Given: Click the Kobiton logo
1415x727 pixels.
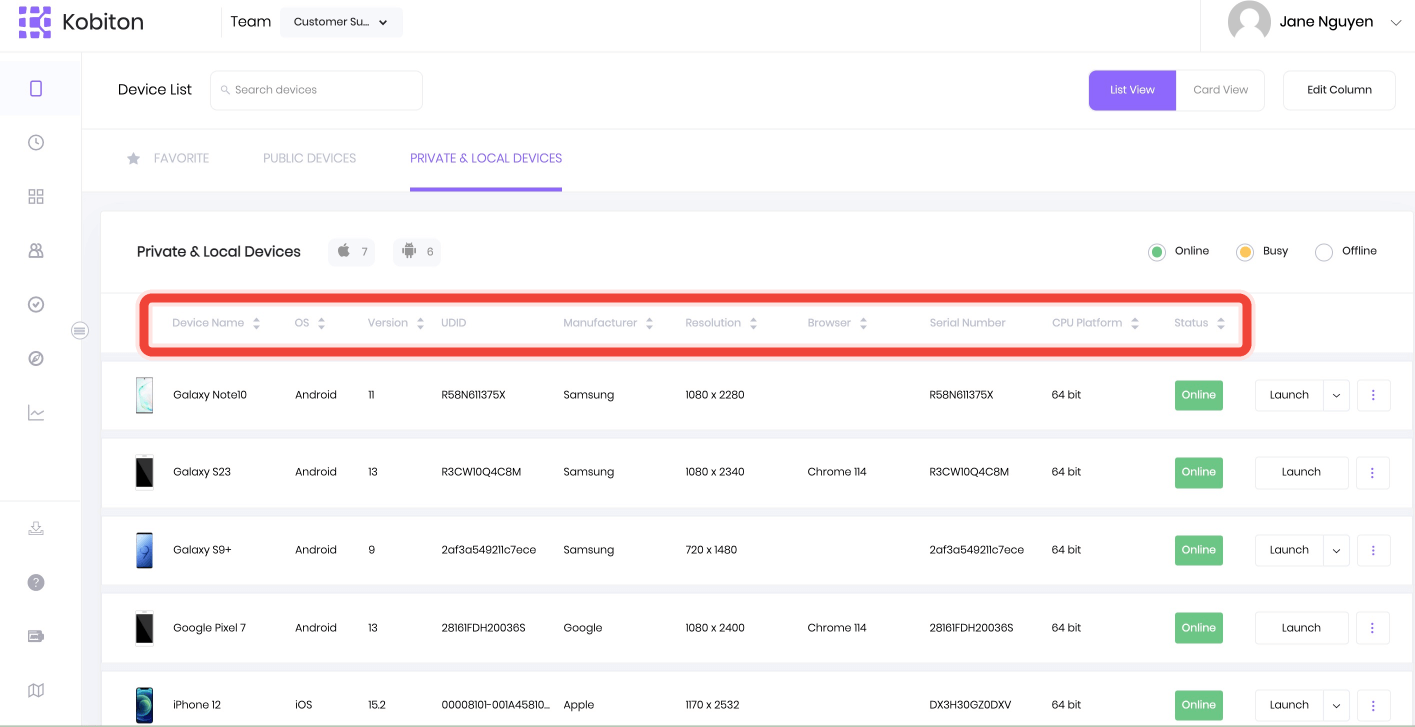Looking at the screenshot, I should [x=81, y=22].
